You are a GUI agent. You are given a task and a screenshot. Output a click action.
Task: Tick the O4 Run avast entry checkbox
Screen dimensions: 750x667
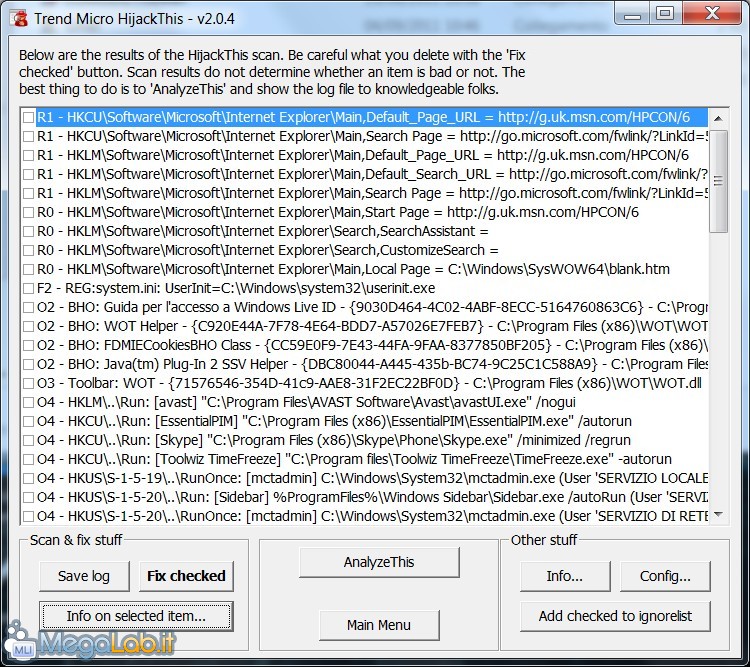point(29,402)
